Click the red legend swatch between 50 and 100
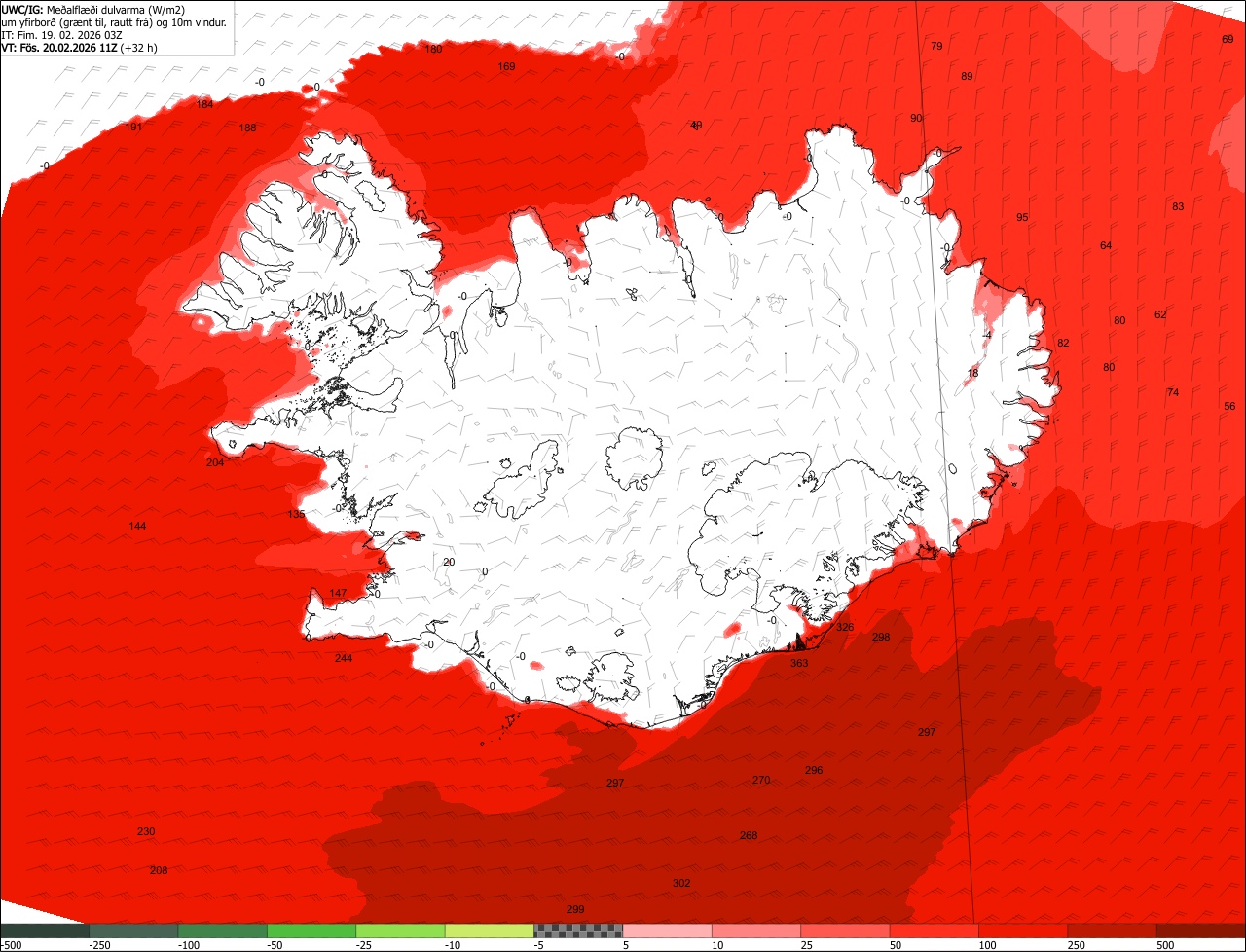 pos(934,931)
